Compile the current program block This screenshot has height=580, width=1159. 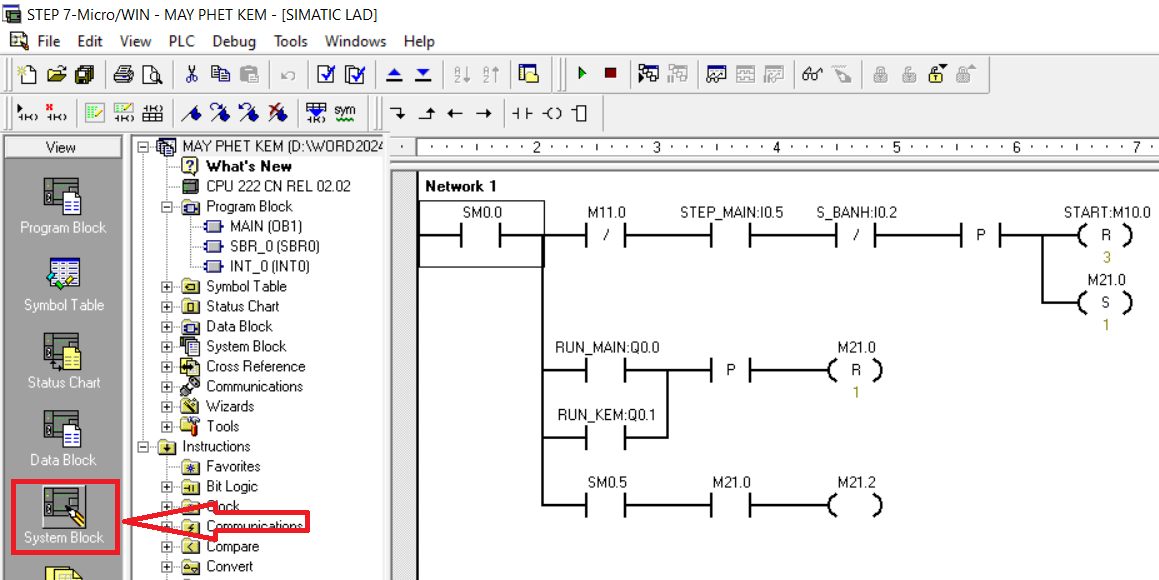(326, 74)
